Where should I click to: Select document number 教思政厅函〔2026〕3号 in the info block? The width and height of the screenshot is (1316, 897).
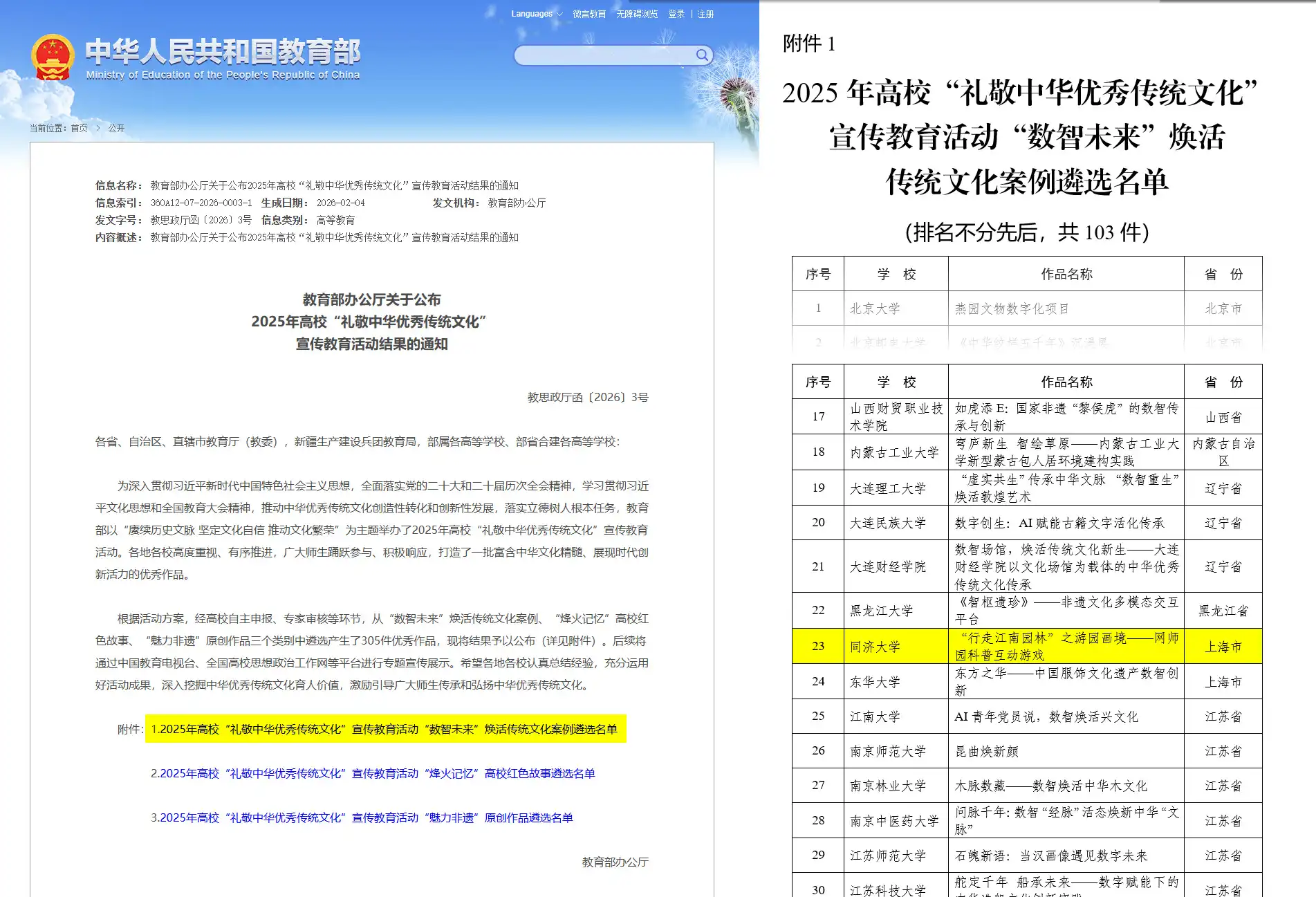click(x=201, y=220)
